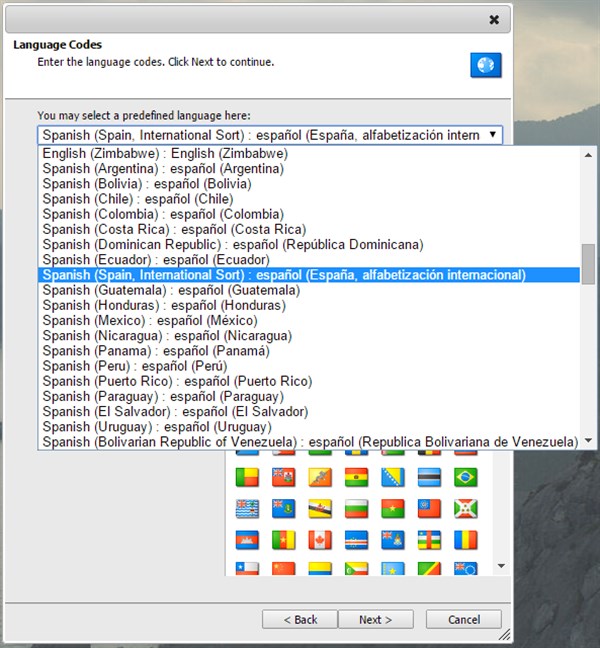The height and width of the screenshot is (648, 600).
Task: Select the Cape Verde flag icon
Action: click(x=356, y=540)
